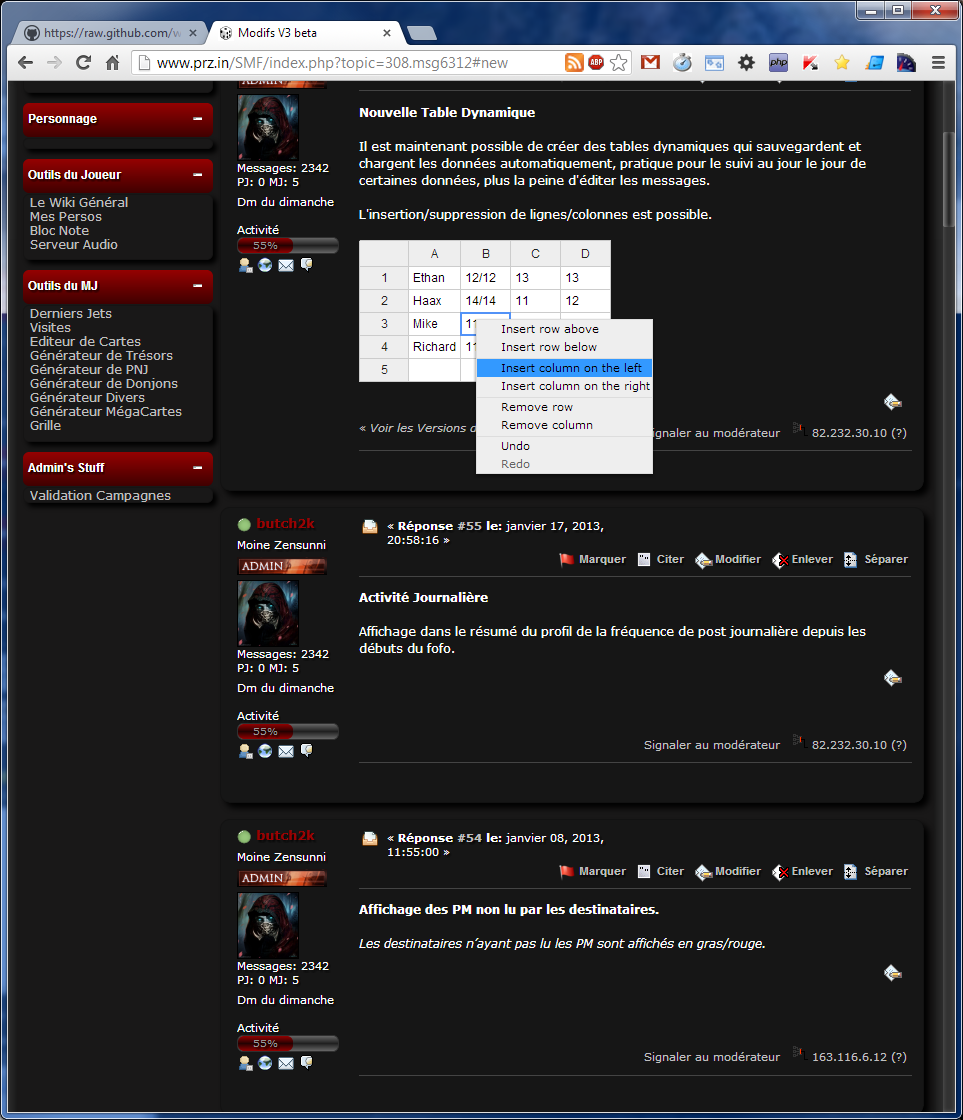Collapse the Outils du MJ panel
The width and height of the screenshot is (963, 1120).
(x=198, y=286)
